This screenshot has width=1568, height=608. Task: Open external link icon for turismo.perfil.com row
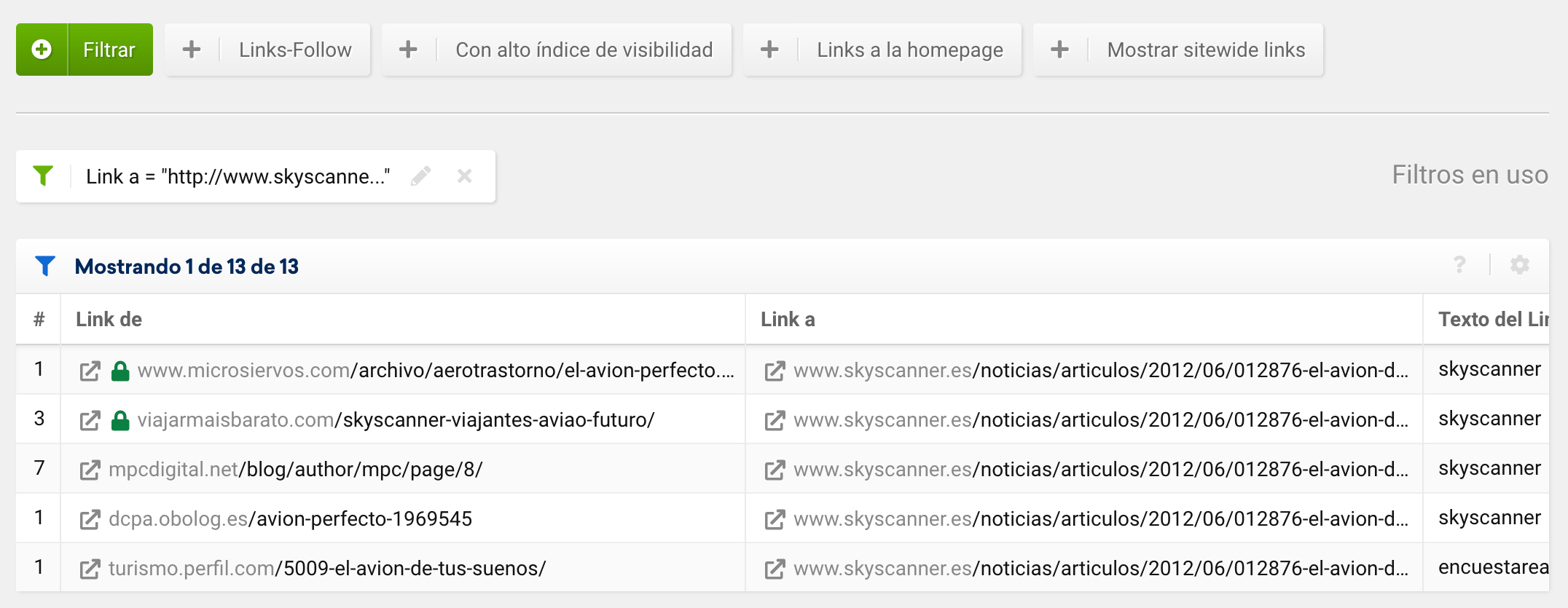(90, 569)
